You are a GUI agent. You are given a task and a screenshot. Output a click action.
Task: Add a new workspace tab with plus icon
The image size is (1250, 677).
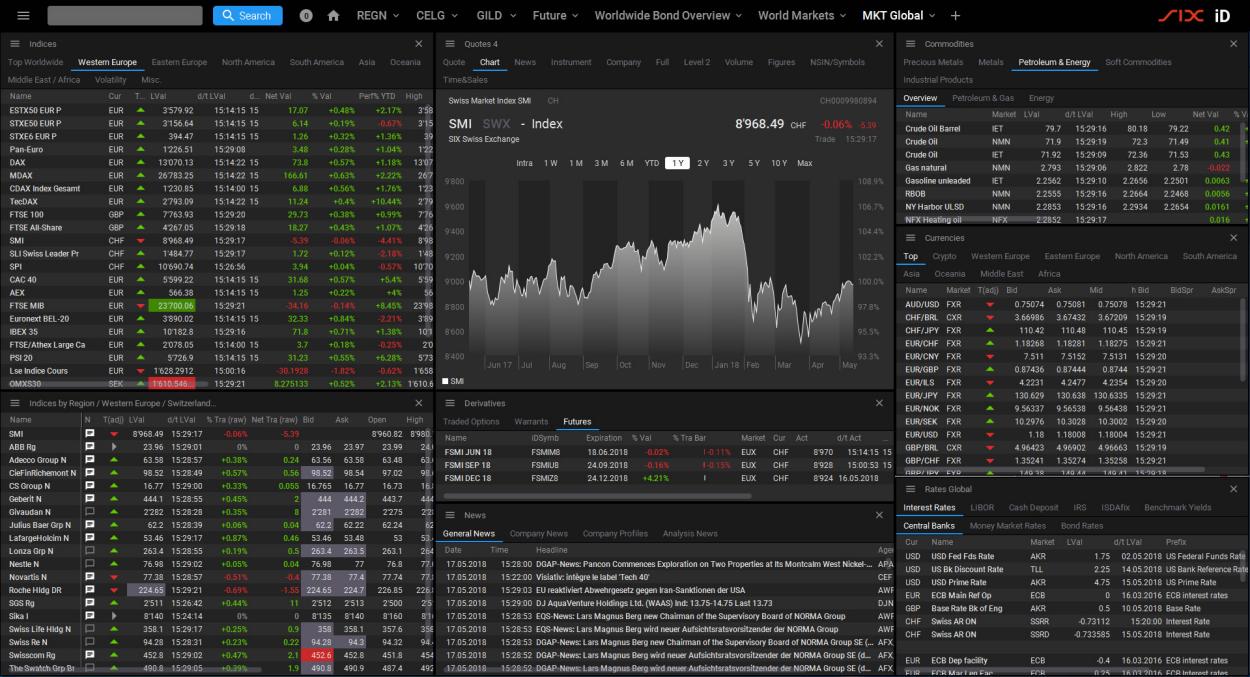pyautogui.click(x=955, y=16)
